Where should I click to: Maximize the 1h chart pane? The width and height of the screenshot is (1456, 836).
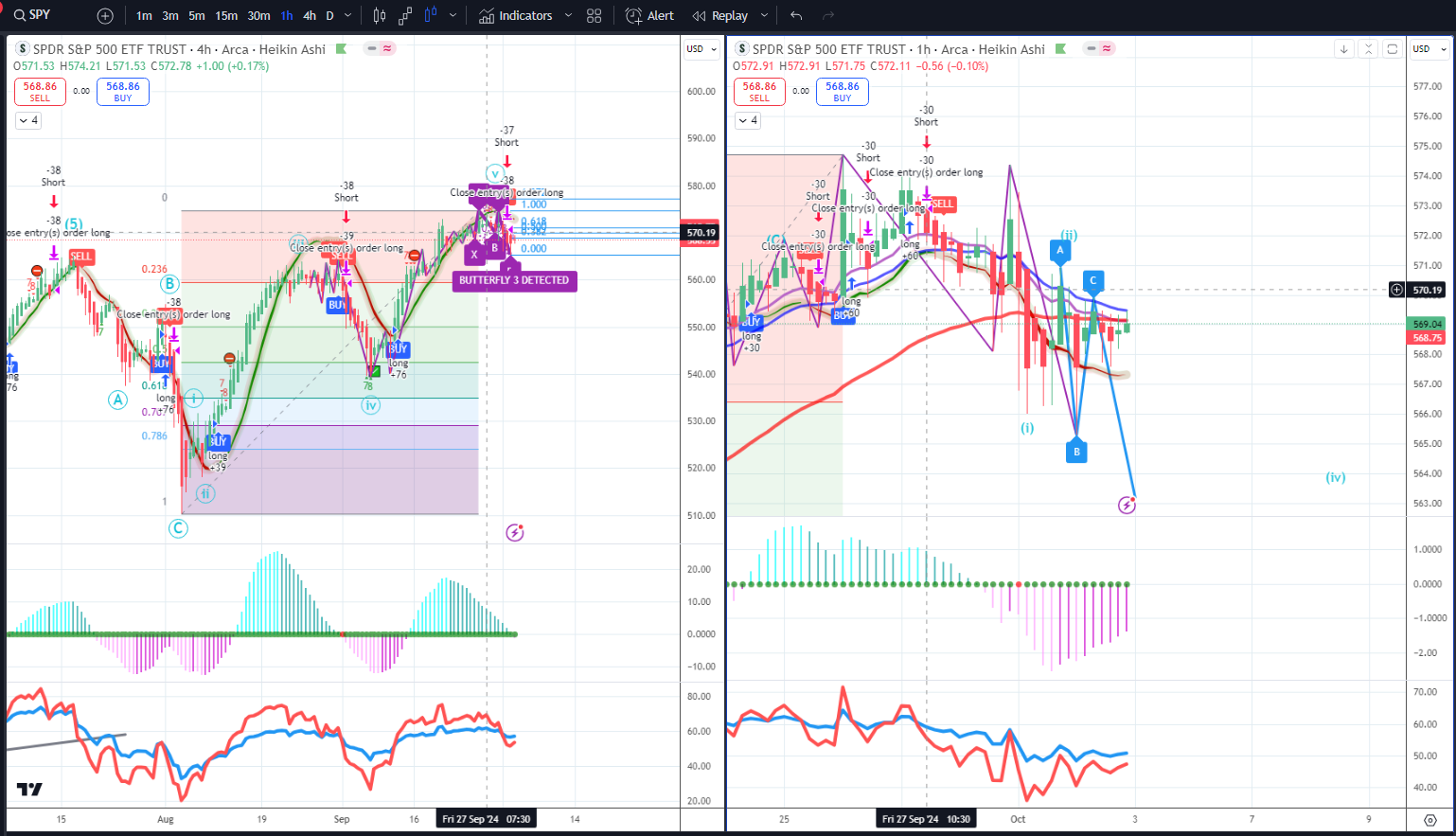point(1392,49)
